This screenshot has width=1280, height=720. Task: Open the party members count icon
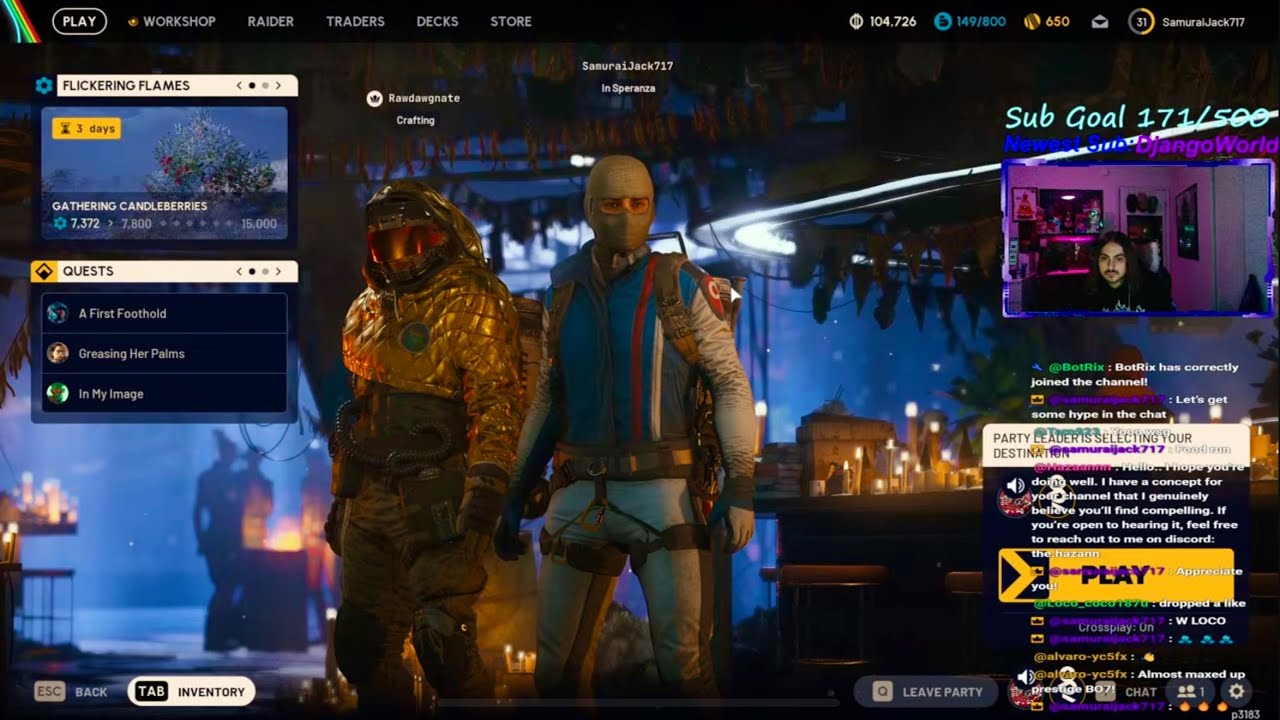(x=1189, y=691)
